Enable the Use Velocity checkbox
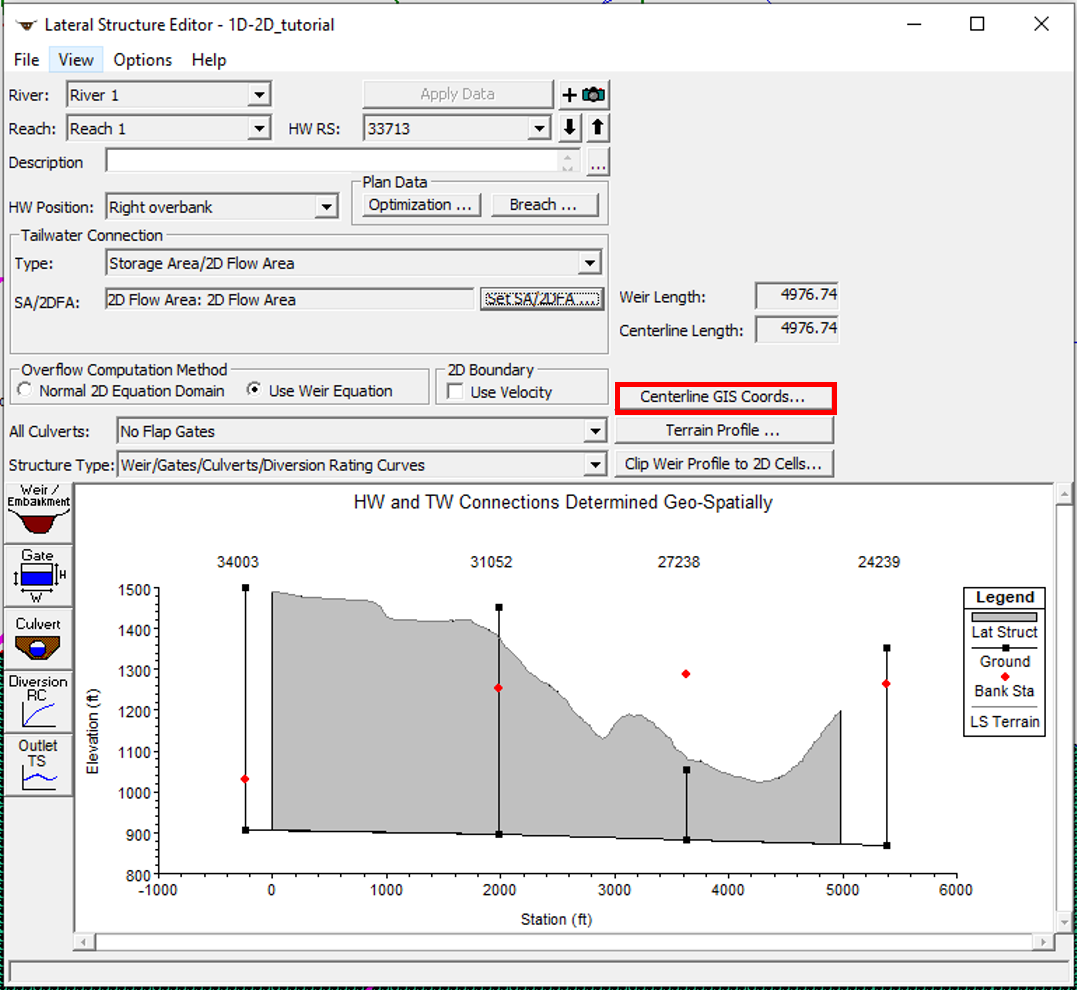 click(x=456, y=392)
